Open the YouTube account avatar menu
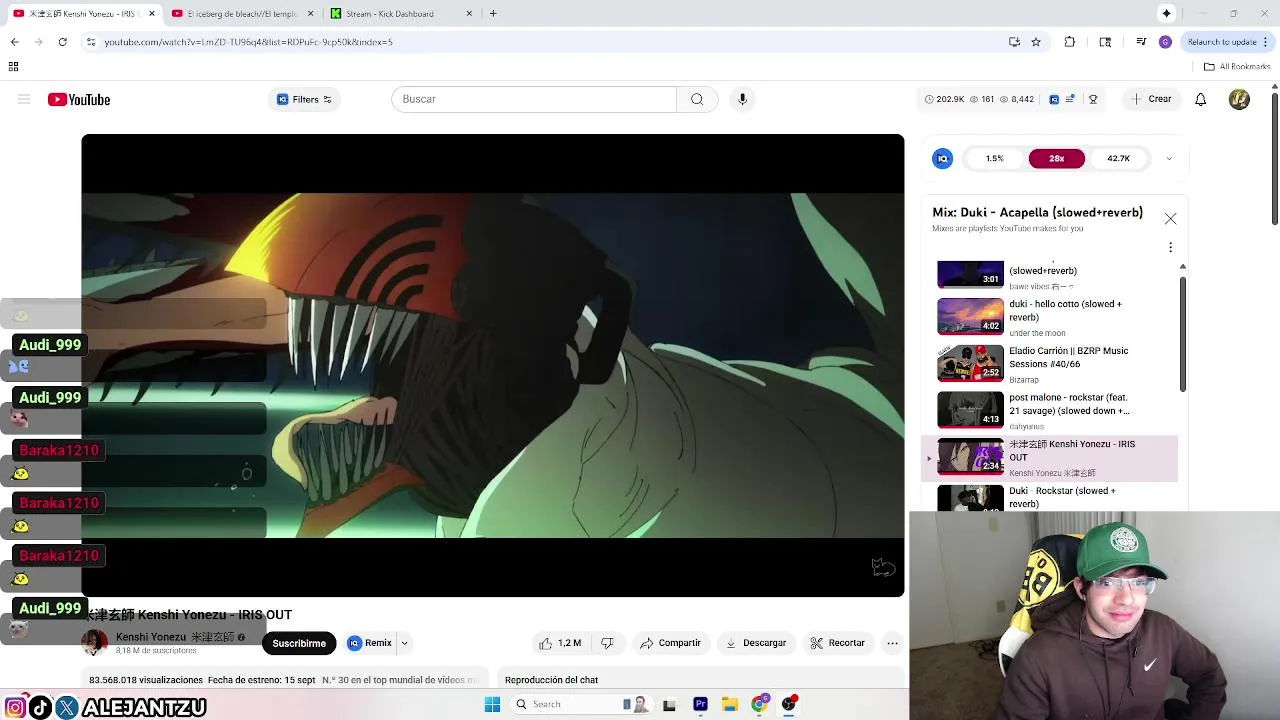This screenshot has width=1280, height=720. pos(1239,99)
